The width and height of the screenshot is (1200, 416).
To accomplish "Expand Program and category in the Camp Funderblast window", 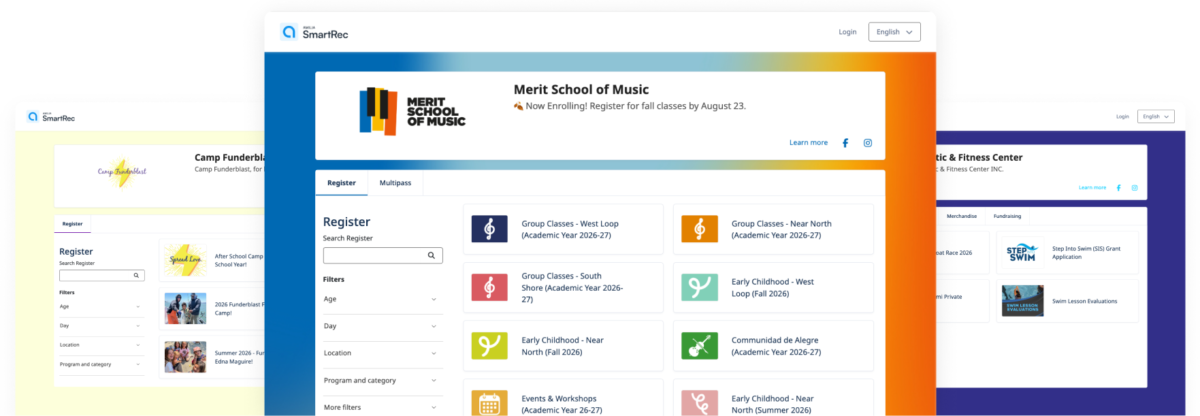I will 101,364.
